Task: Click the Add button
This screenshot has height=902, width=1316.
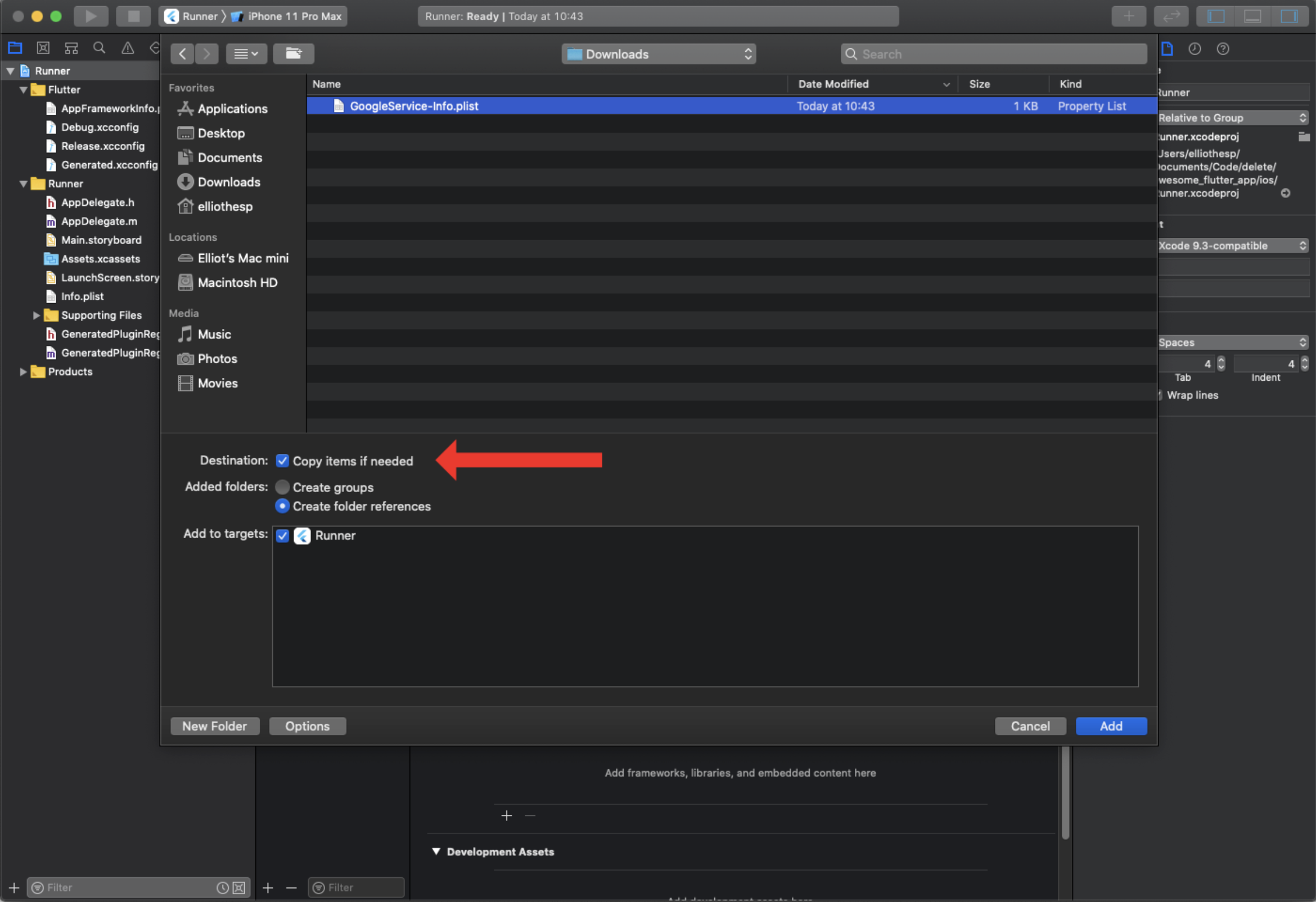Action: (x=1111, y=726)
